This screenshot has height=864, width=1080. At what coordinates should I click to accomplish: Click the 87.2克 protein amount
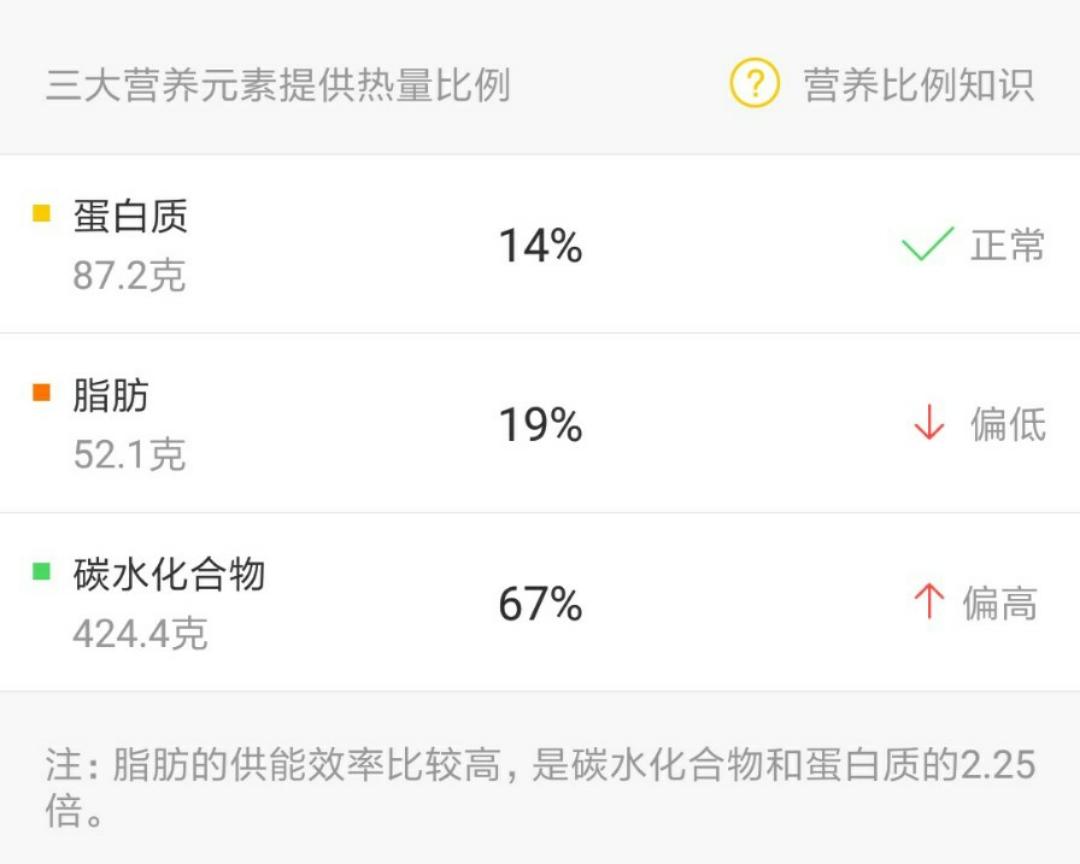pos(129,275)
